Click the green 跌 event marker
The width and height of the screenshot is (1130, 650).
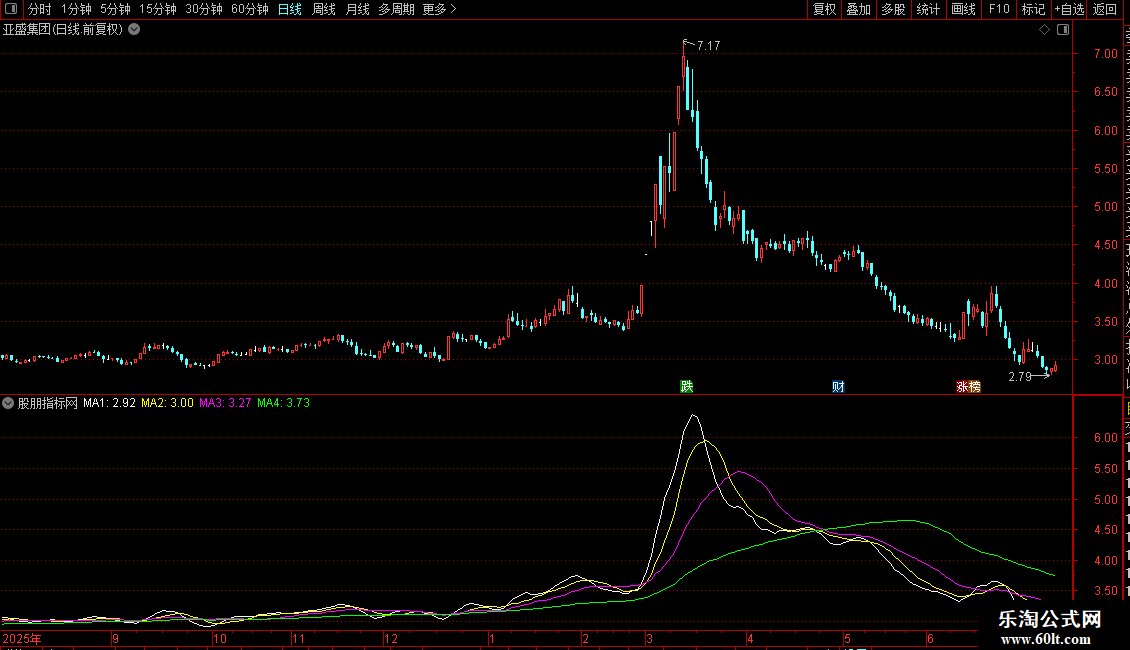[687, 386]
